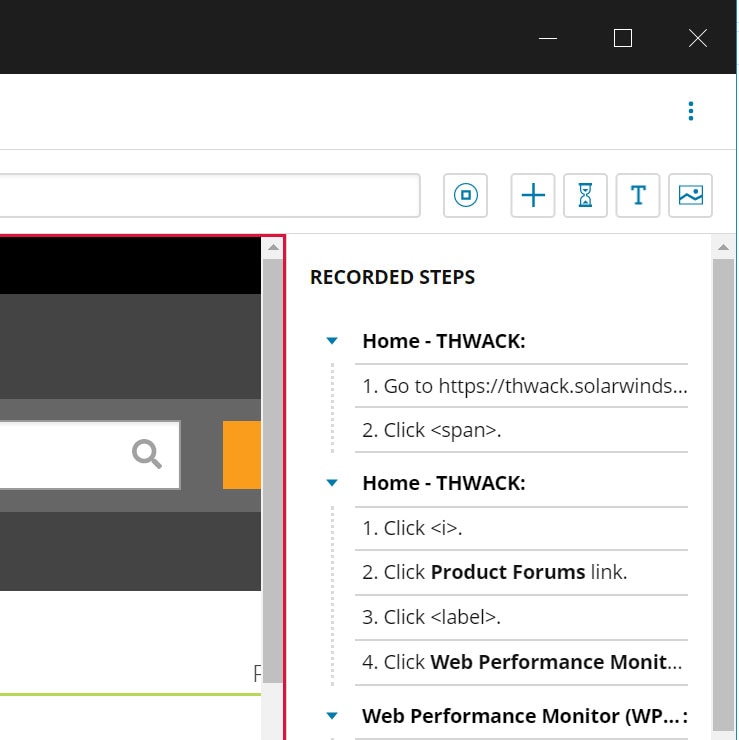Screen dimensions: 739x740
Task: Select step 4. Click Web Performance Monit...
Action: click(x=521, y=662)
